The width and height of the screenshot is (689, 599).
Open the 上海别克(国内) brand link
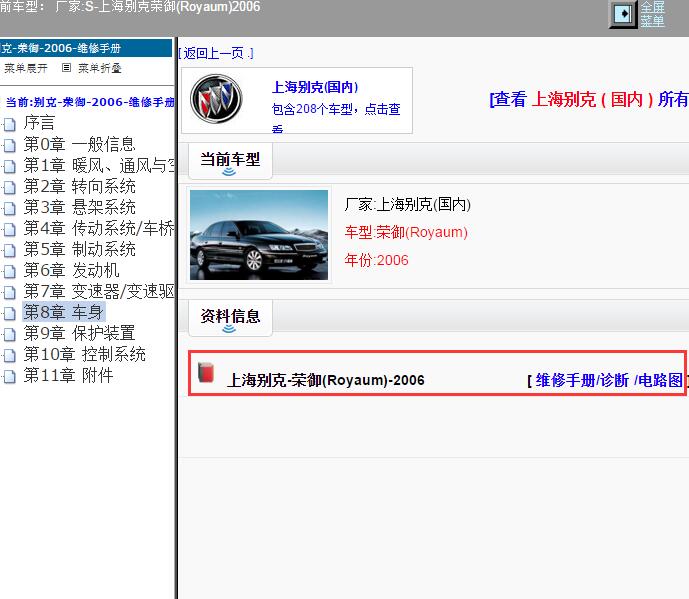pos(315,87)
